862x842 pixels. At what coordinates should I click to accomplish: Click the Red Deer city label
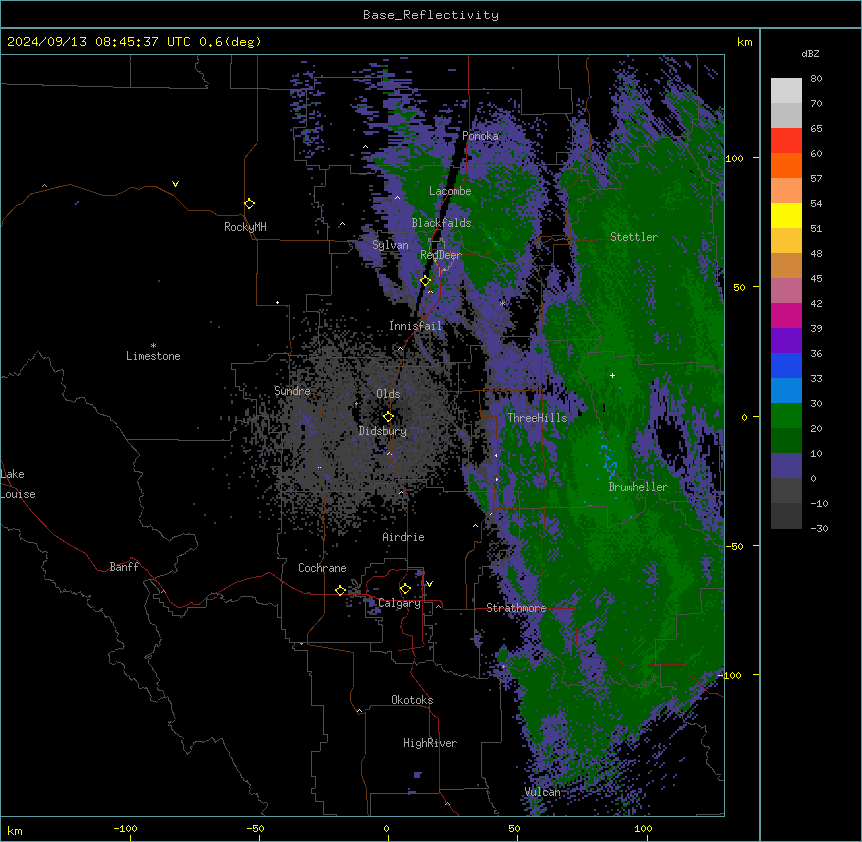[441, 255]
